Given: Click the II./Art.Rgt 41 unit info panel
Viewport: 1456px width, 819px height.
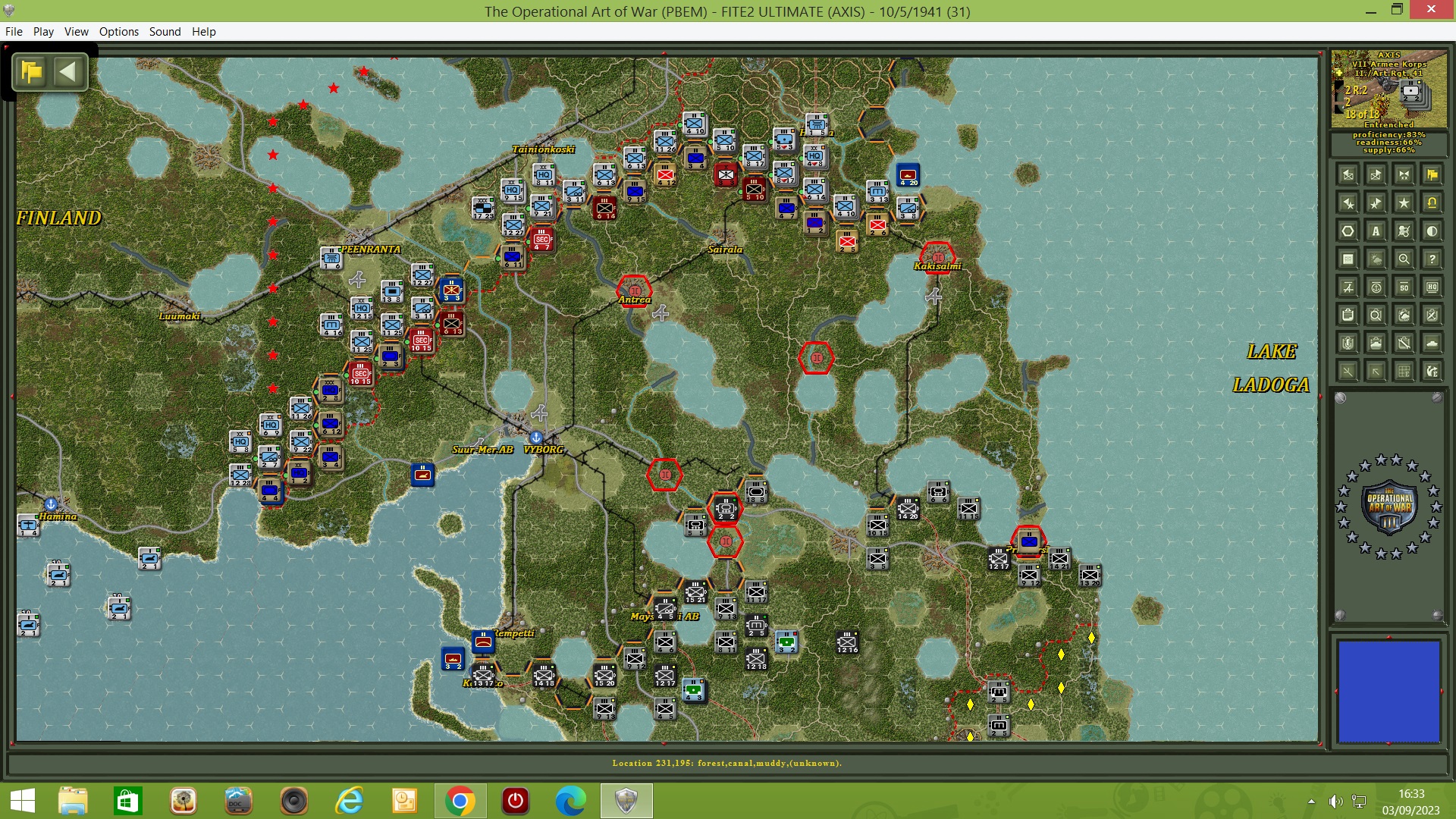Looking at the screenshot, I should 1389,89.
